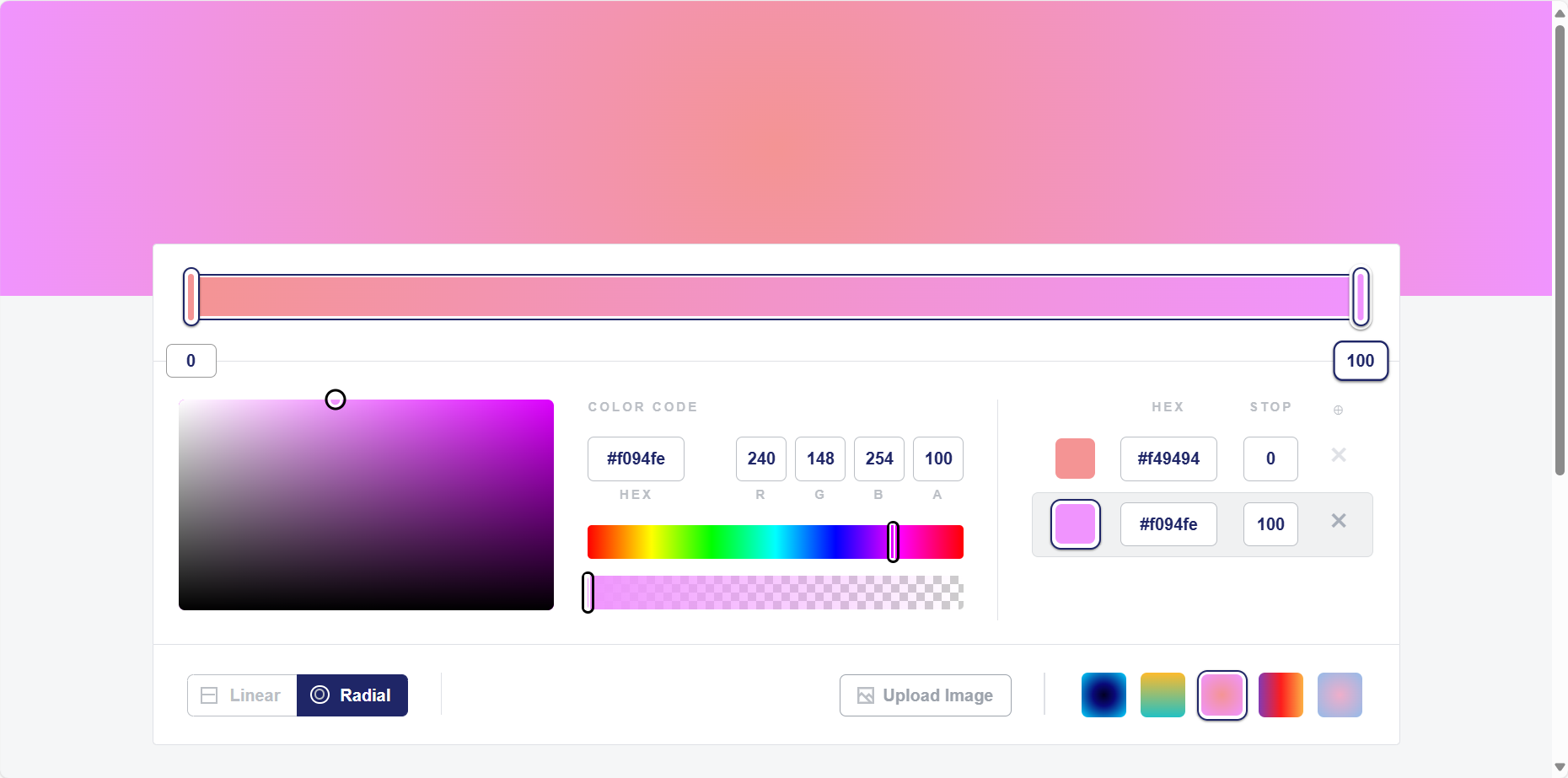Remove the #f49494 color stop

1339,455
